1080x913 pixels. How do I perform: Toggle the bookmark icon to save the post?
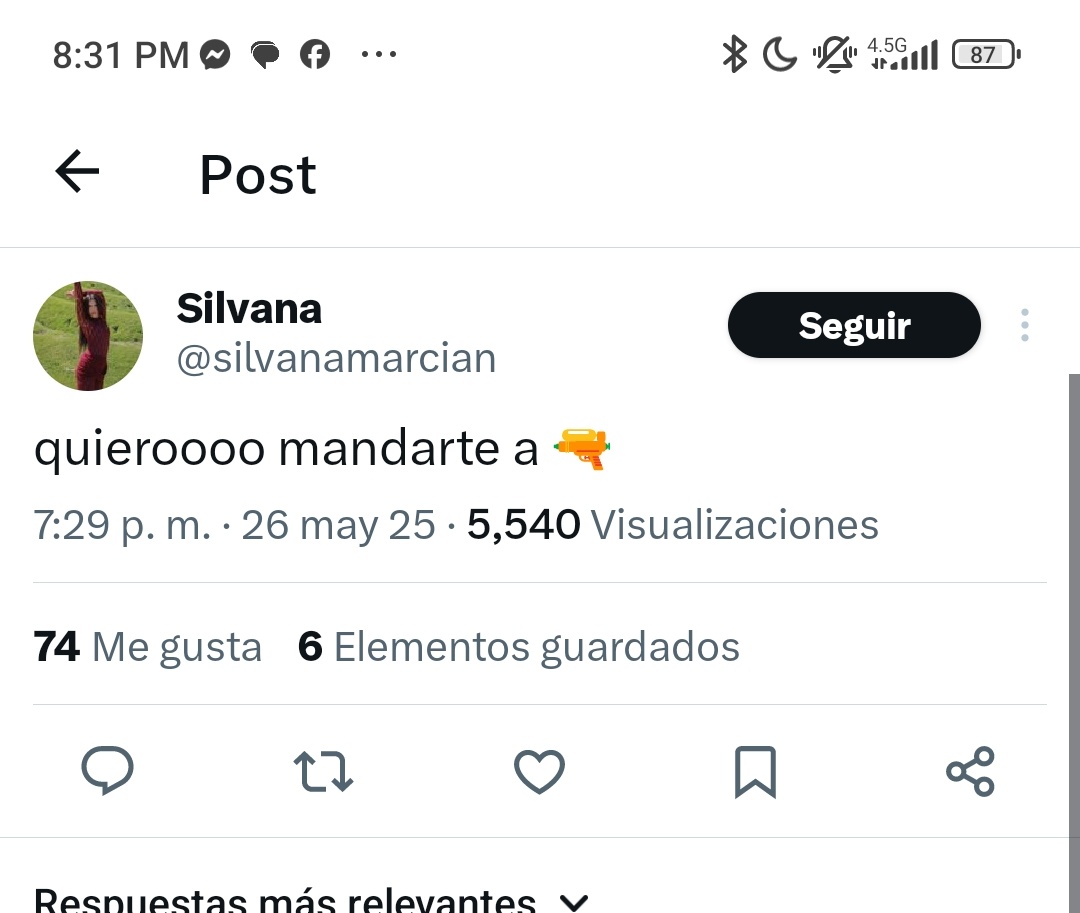(x=756, y=772)
